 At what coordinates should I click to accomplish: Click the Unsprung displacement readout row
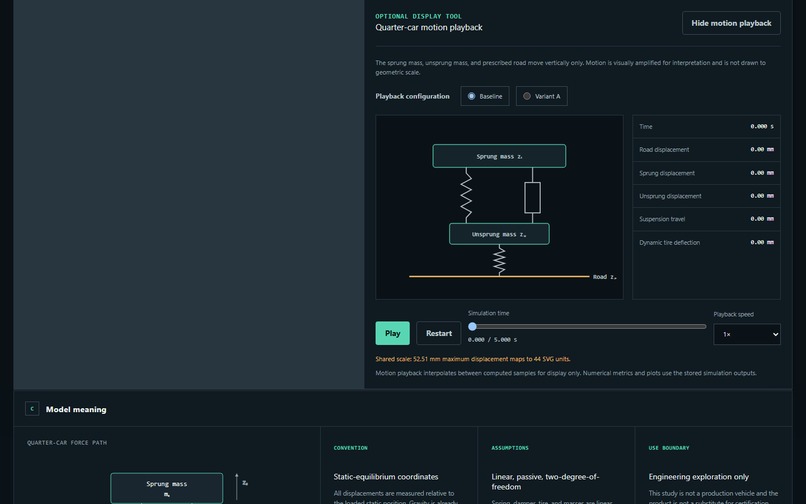pos(706,196)
